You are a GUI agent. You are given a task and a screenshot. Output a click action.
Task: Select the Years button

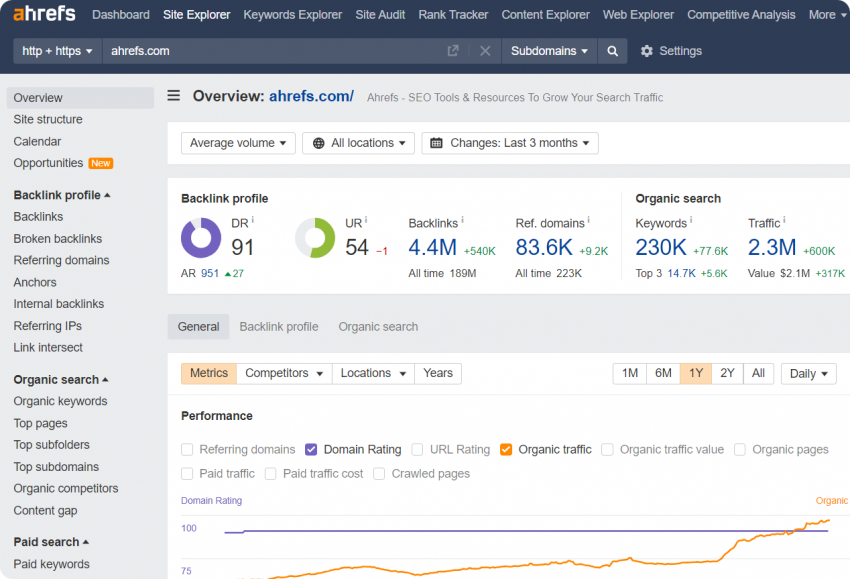pos(438,374)
